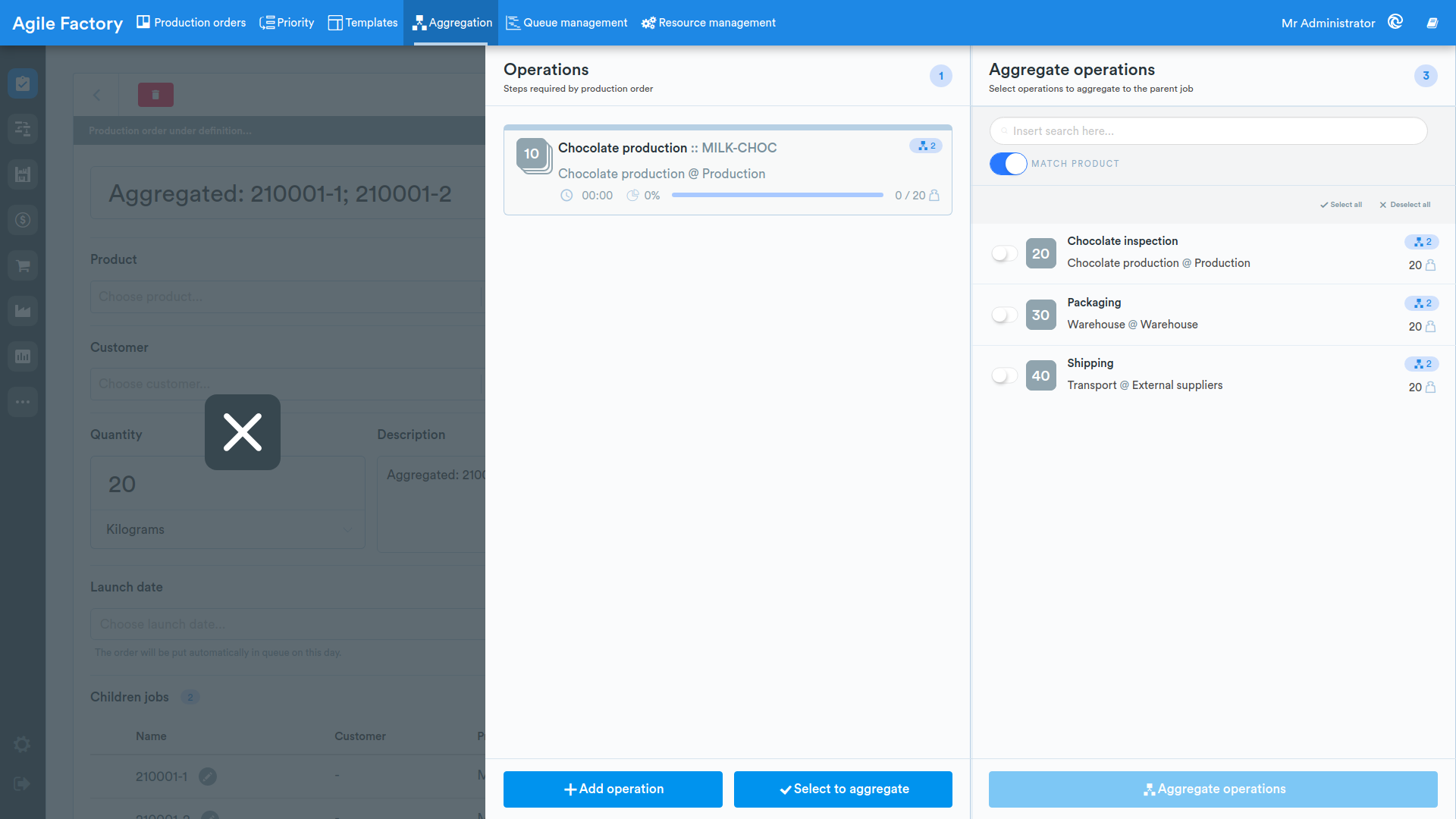Click the edit pencil next to 210001-1

pos(208,777)
